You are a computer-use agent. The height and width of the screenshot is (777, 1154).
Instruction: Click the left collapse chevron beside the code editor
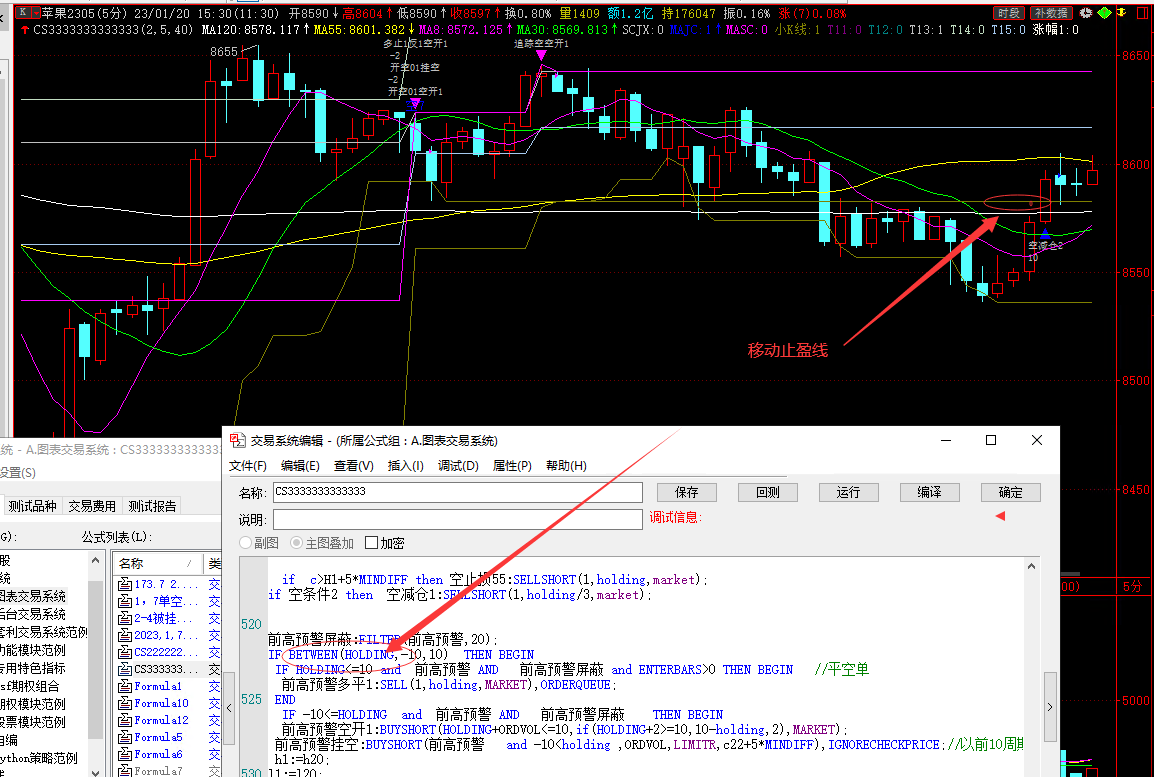(229, 707)
